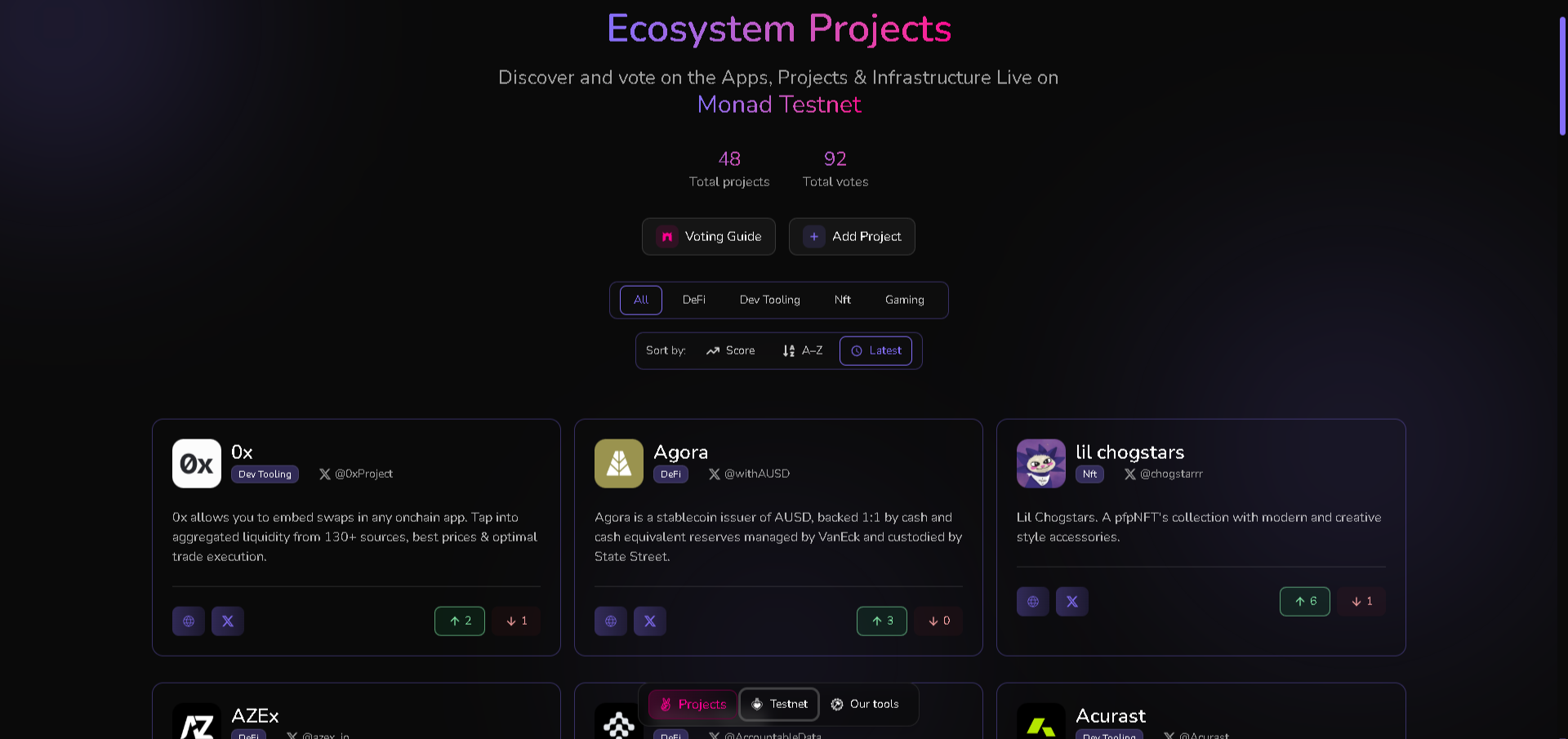The height and width of the screenshot is (739, 1568).
Task: Click the plus icon on Add Project
Action: pyautogui.click(x=814, y=237)
